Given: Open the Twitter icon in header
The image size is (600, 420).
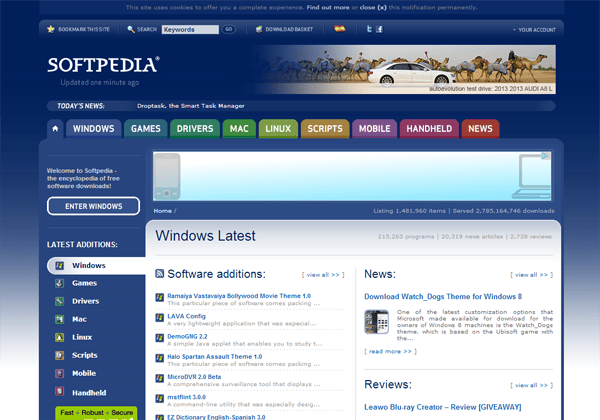Looking at the screenshot, I should [x=367, y=29].
